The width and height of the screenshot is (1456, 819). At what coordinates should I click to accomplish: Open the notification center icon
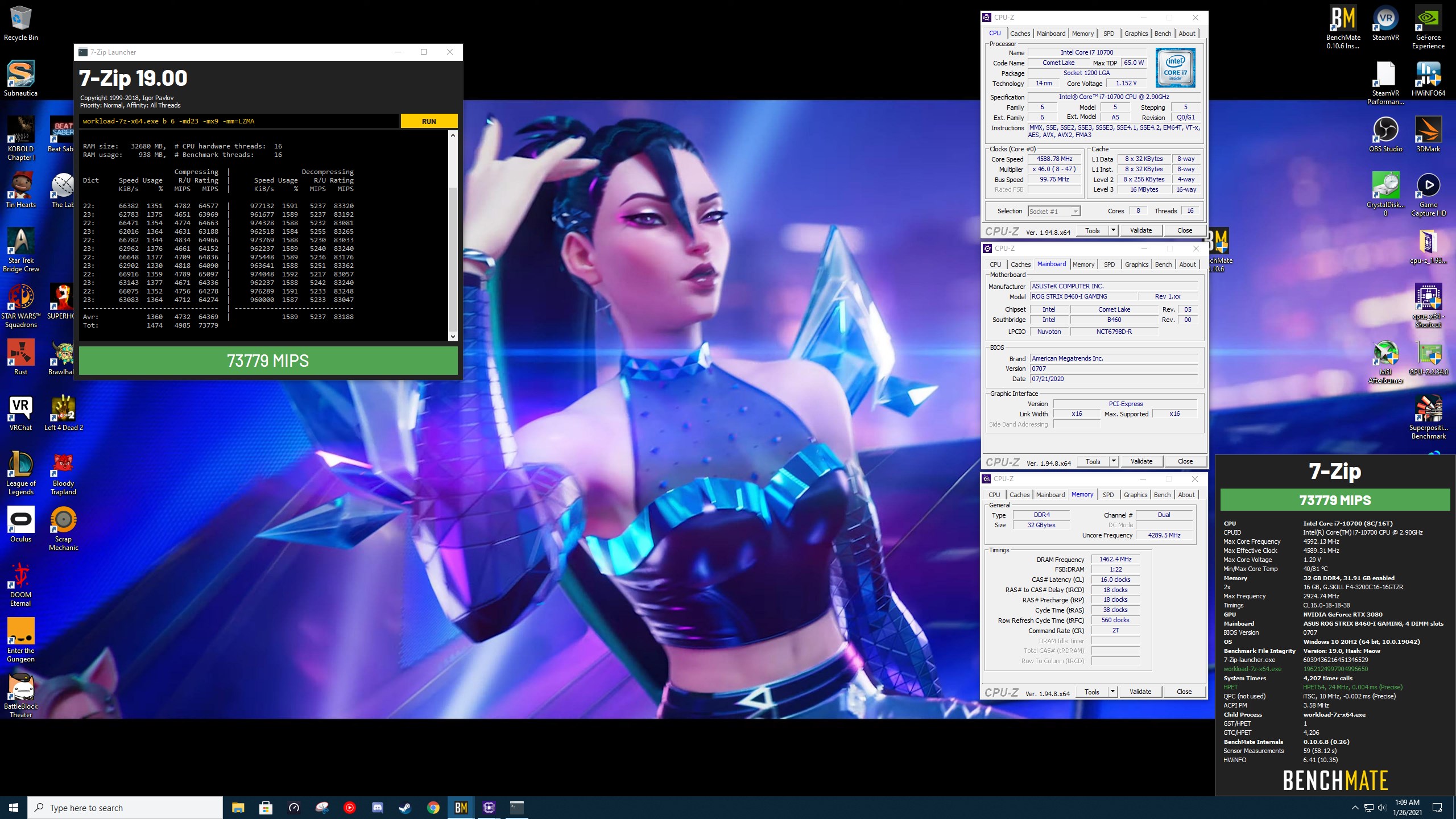pyautogui.click(x=1437, y=808)
